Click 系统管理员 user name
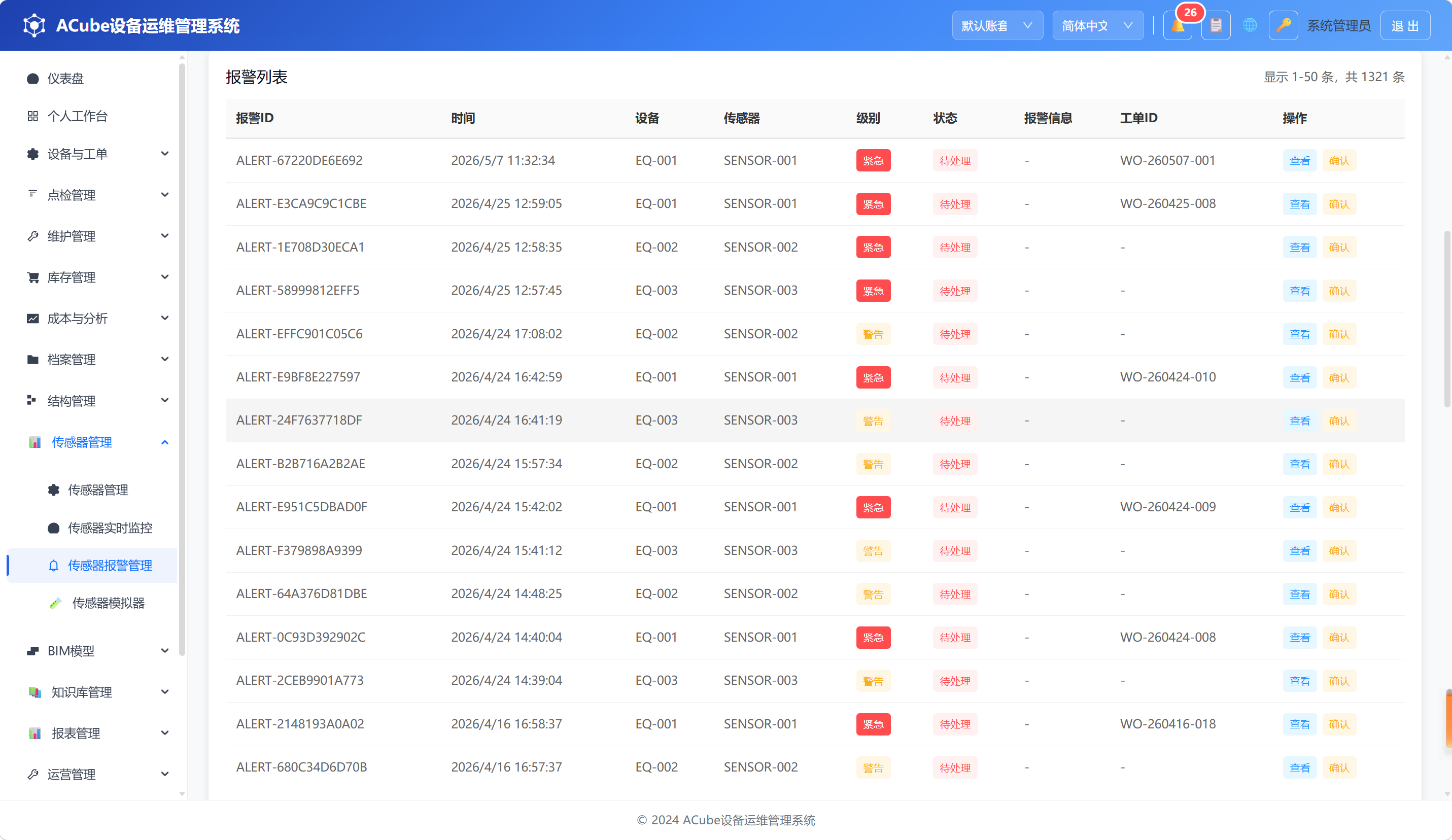The width and height of the screenshot is (1452, 840). (1338, 26)
